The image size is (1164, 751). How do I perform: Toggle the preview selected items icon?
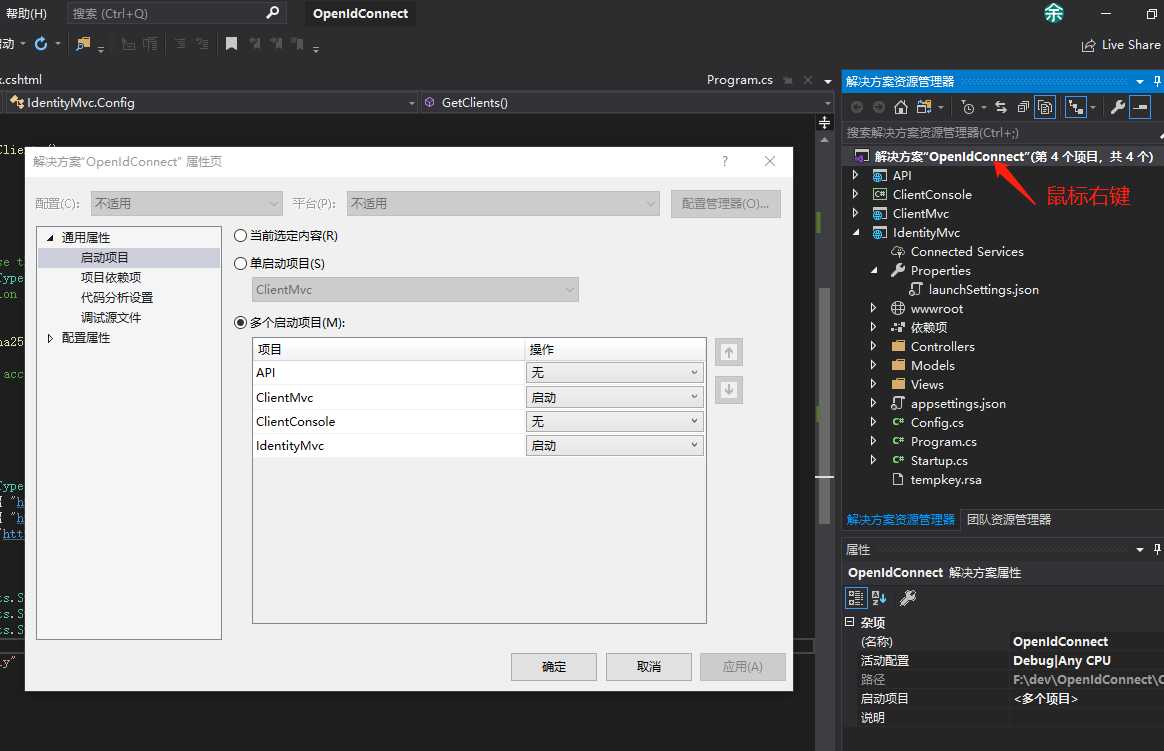[1140, 108]
